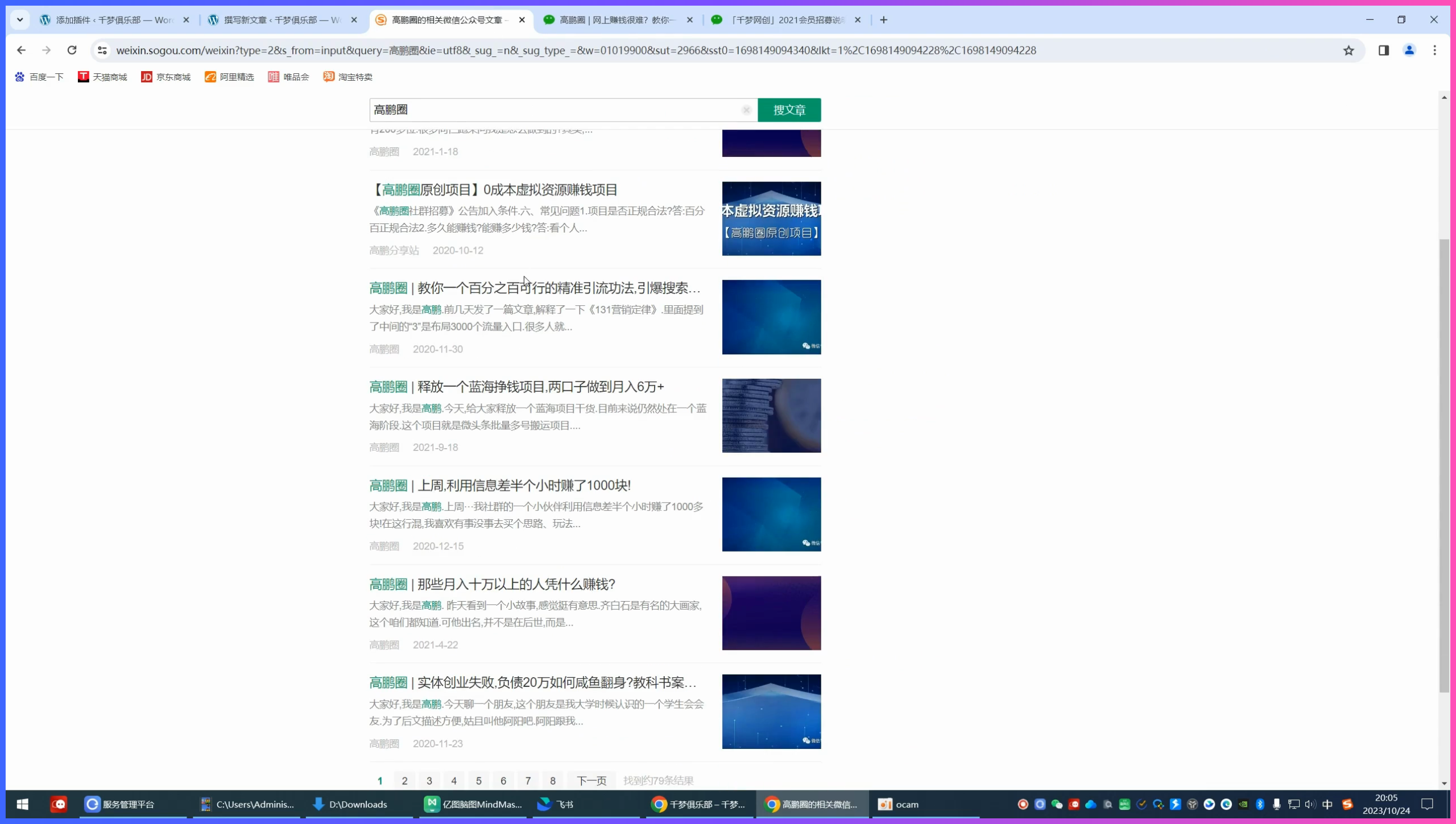Open C:\Users\Adminis... taskbar window
The width and height of the screenshot is (1456, 824).
click(248, 804)
